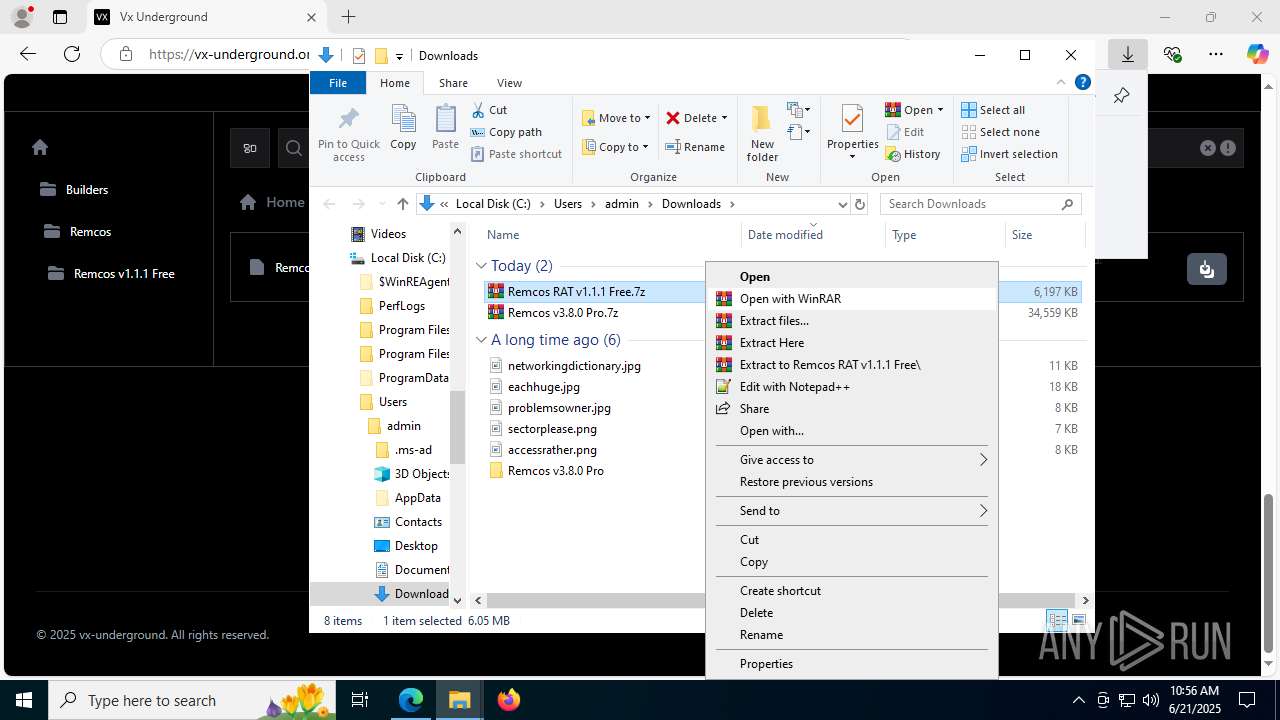Click the Search Downloads field
The image size is (1280, 720).
coord(980,204)
